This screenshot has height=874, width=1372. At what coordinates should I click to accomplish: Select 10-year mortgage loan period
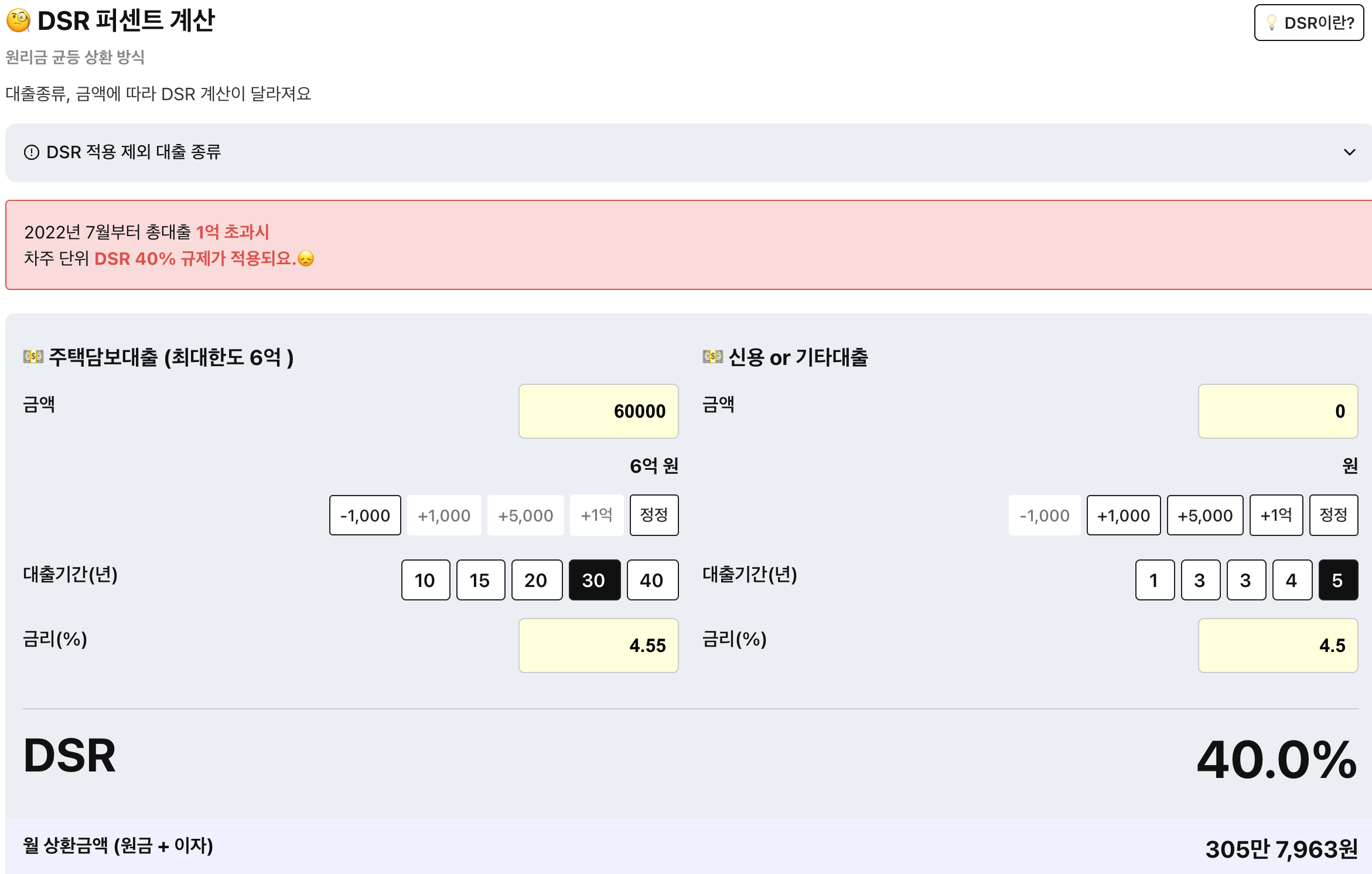[x=425, y=580]
